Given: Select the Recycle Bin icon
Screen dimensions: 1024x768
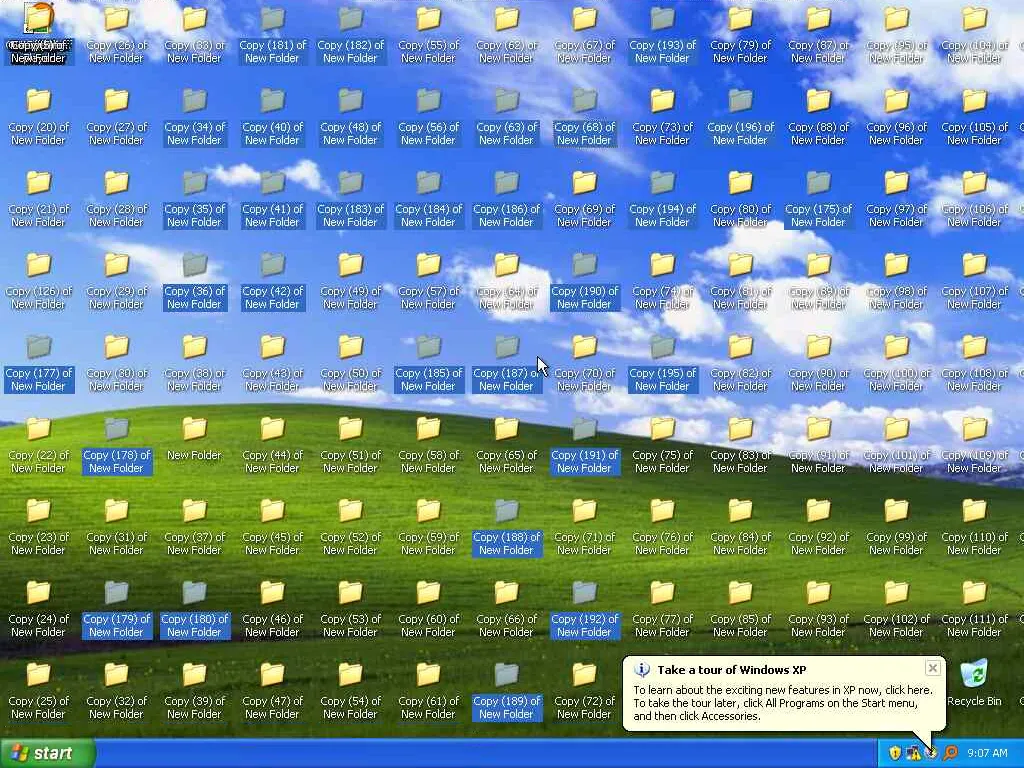Looking at the screenshot, I should 974,682.
